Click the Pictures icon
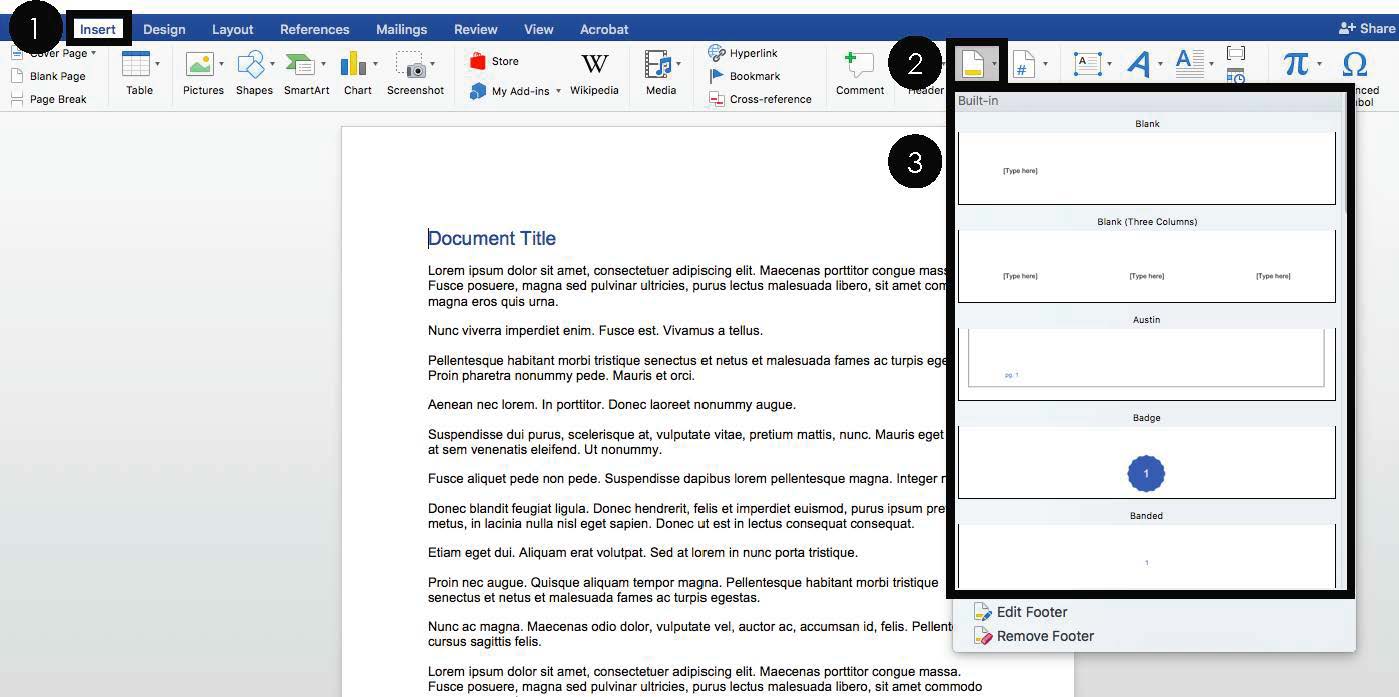 click(x=200, y=64)
